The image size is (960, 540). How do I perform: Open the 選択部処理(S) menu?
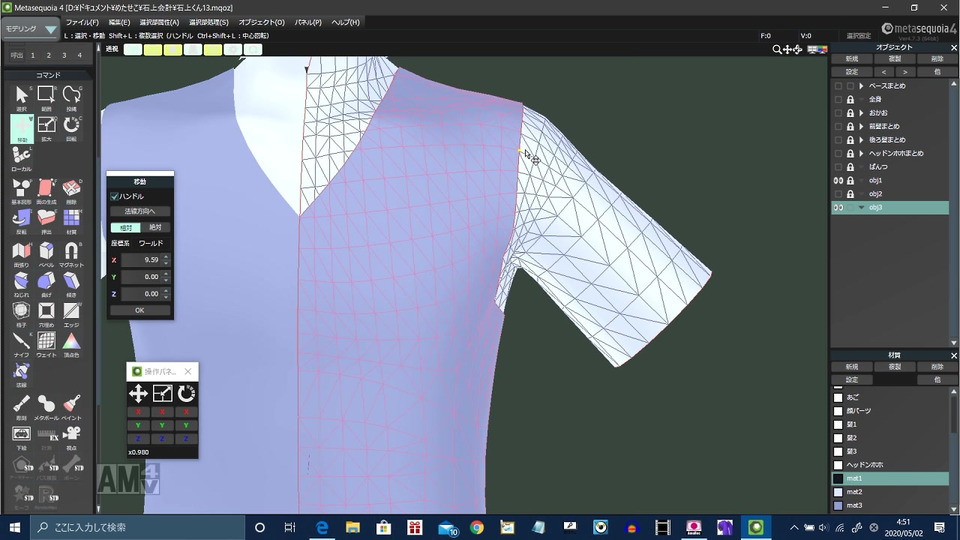[206, 22]
